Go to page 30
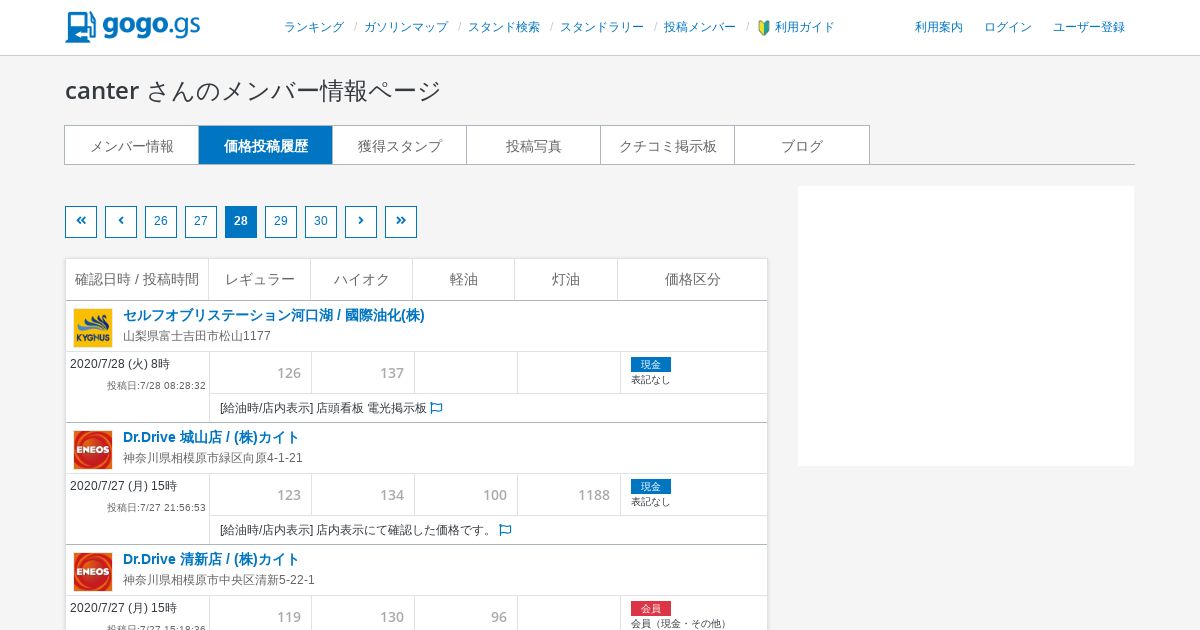 321,222
